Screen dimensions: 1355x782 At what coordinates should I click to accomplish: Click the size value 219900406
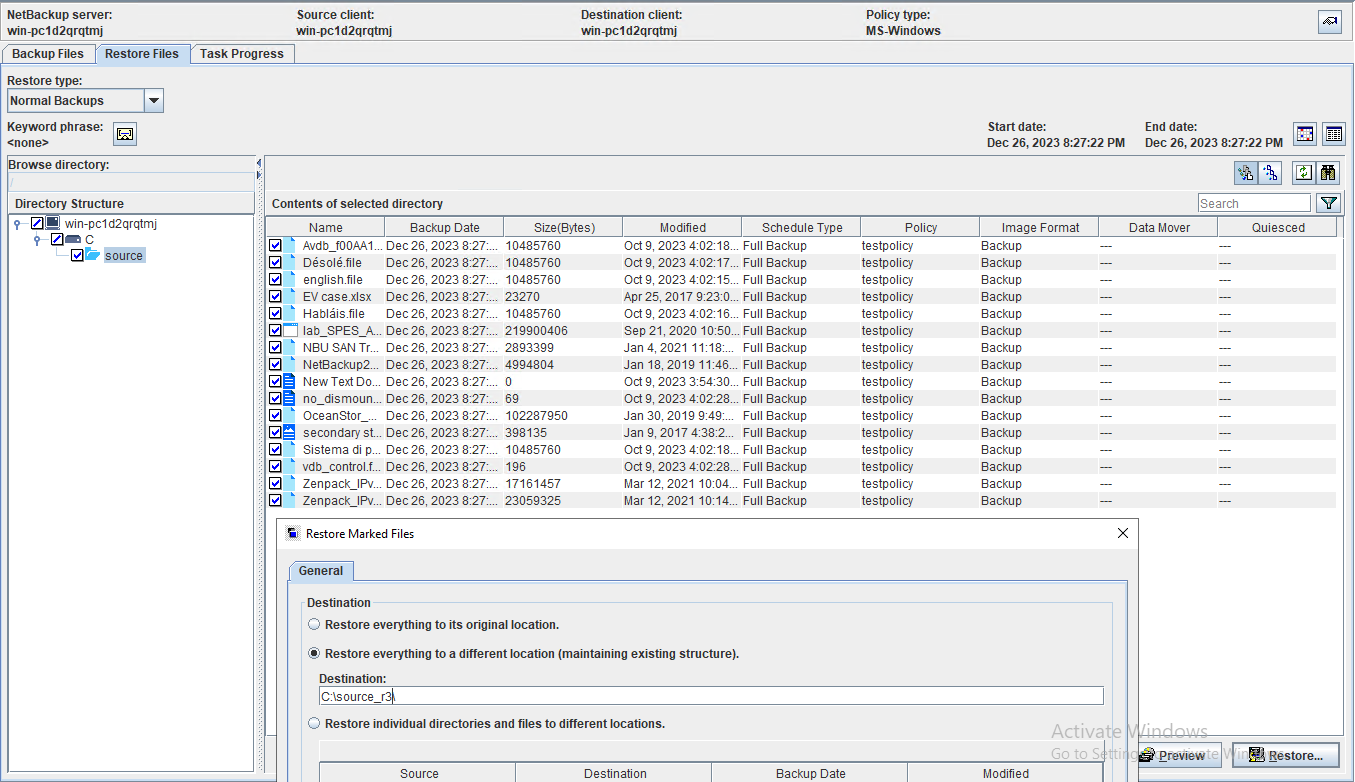click(x=536, y=330)
